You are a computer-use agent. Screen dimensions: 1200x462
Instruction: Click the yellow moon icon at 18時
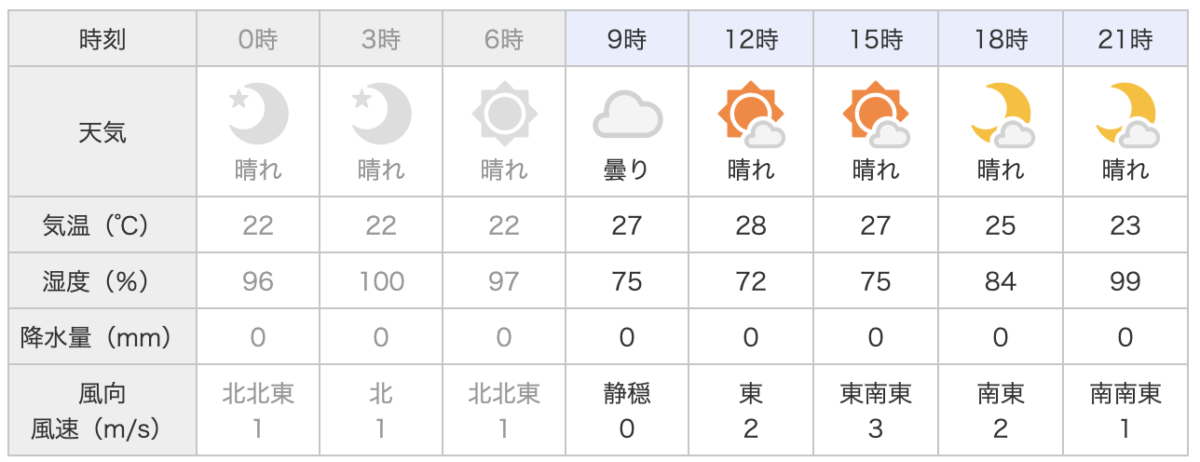coord(1000,114)
